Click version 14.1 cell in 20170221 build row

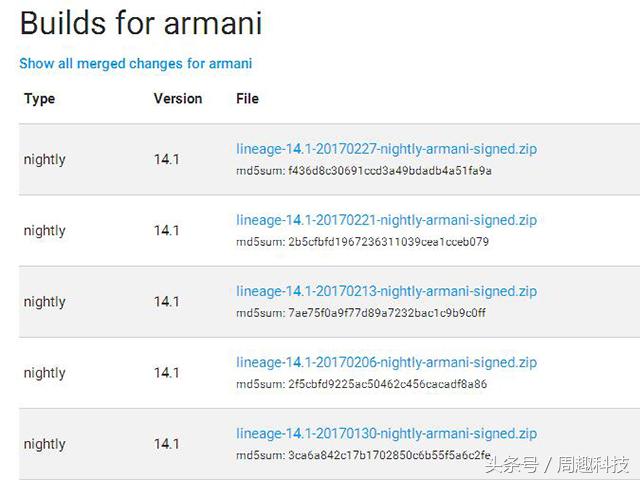tap(166, 230)
